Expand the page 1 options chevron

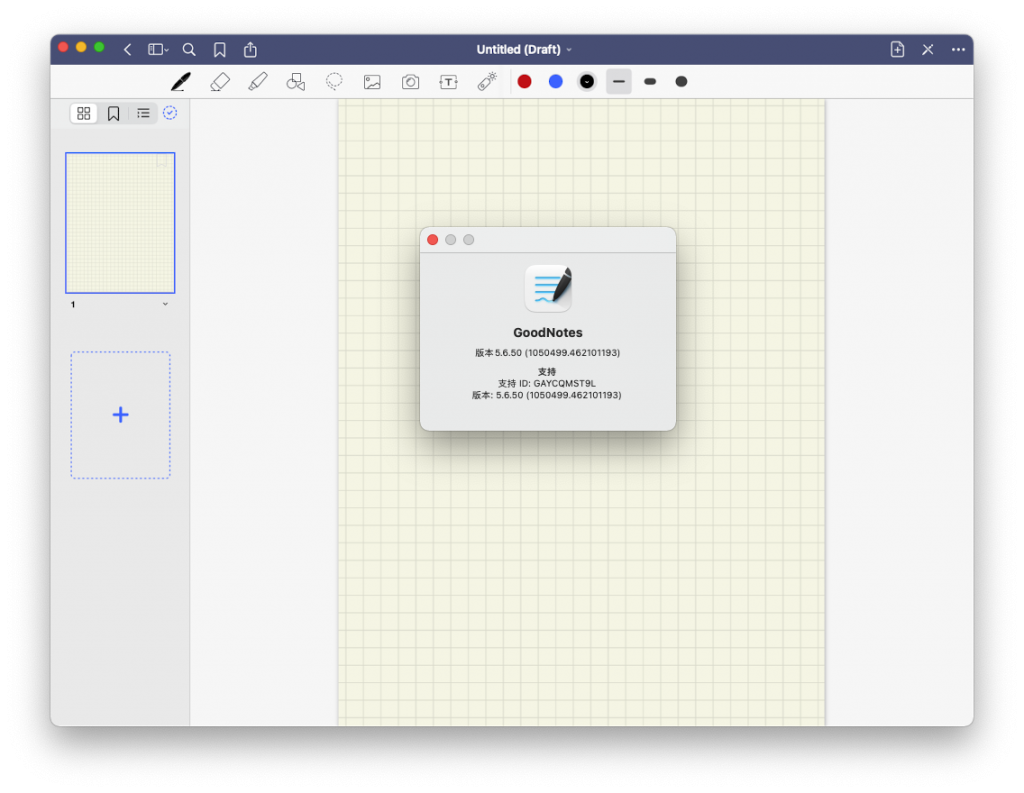point(165,304)
